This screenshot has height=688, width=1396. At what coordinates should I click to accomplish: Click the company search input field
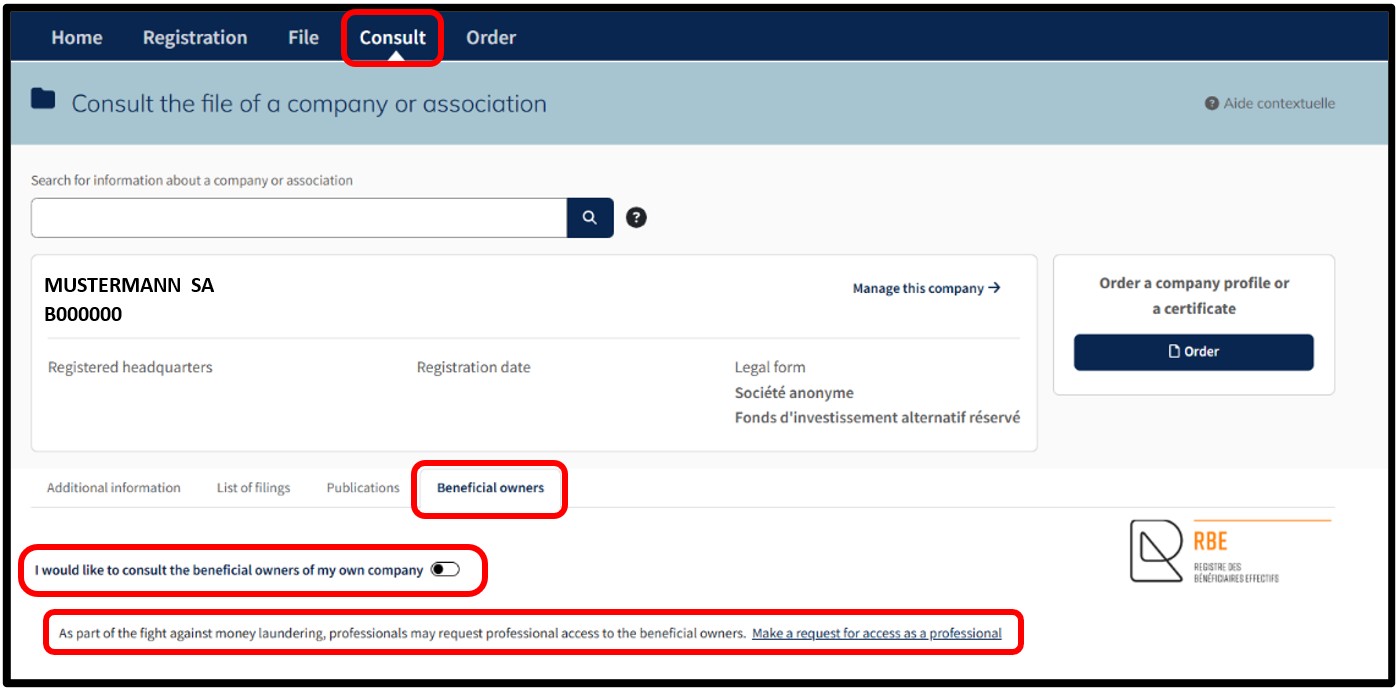(299, 218)
